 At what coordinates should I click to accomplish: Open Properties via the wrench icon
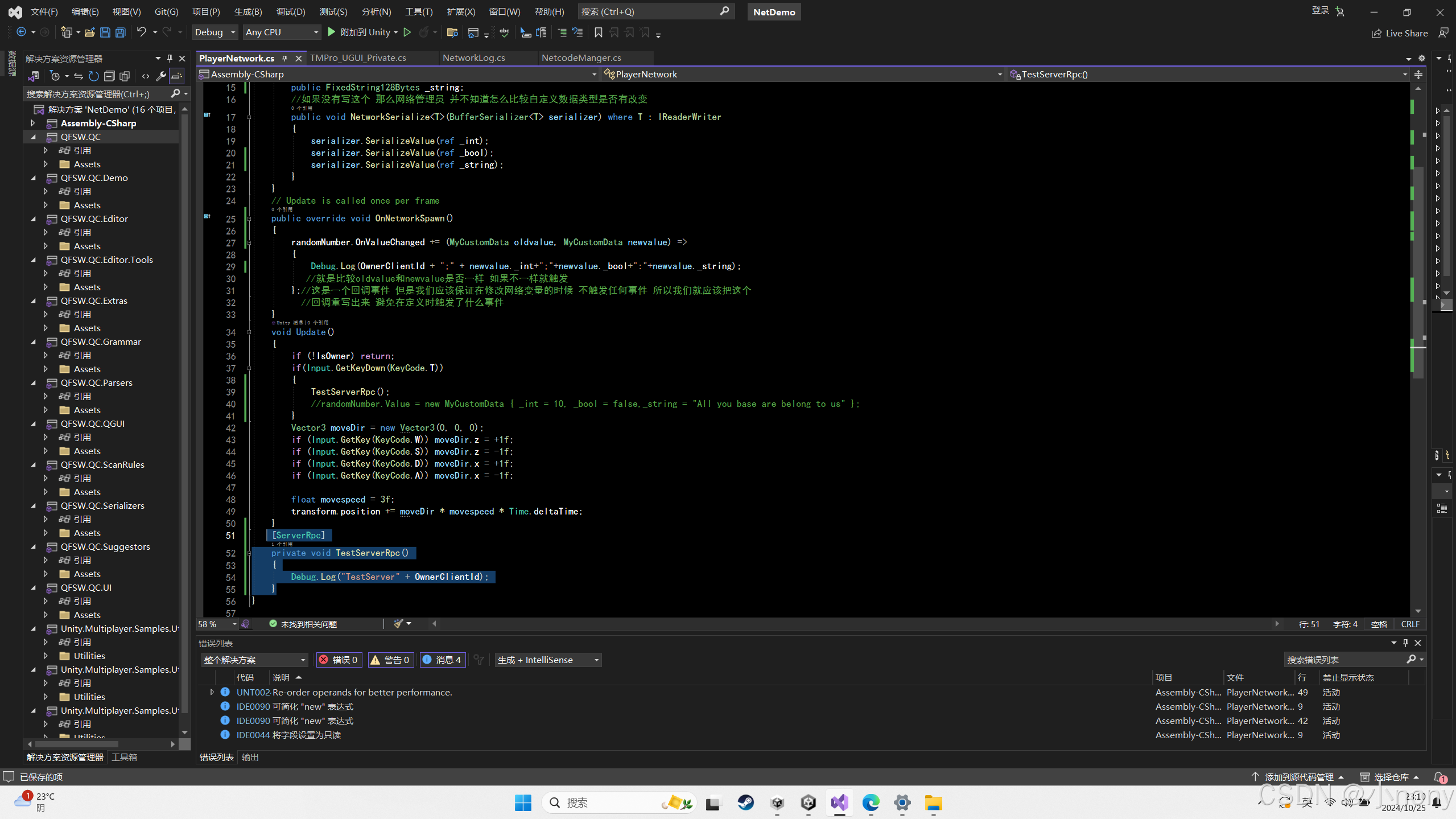(161, 76)
